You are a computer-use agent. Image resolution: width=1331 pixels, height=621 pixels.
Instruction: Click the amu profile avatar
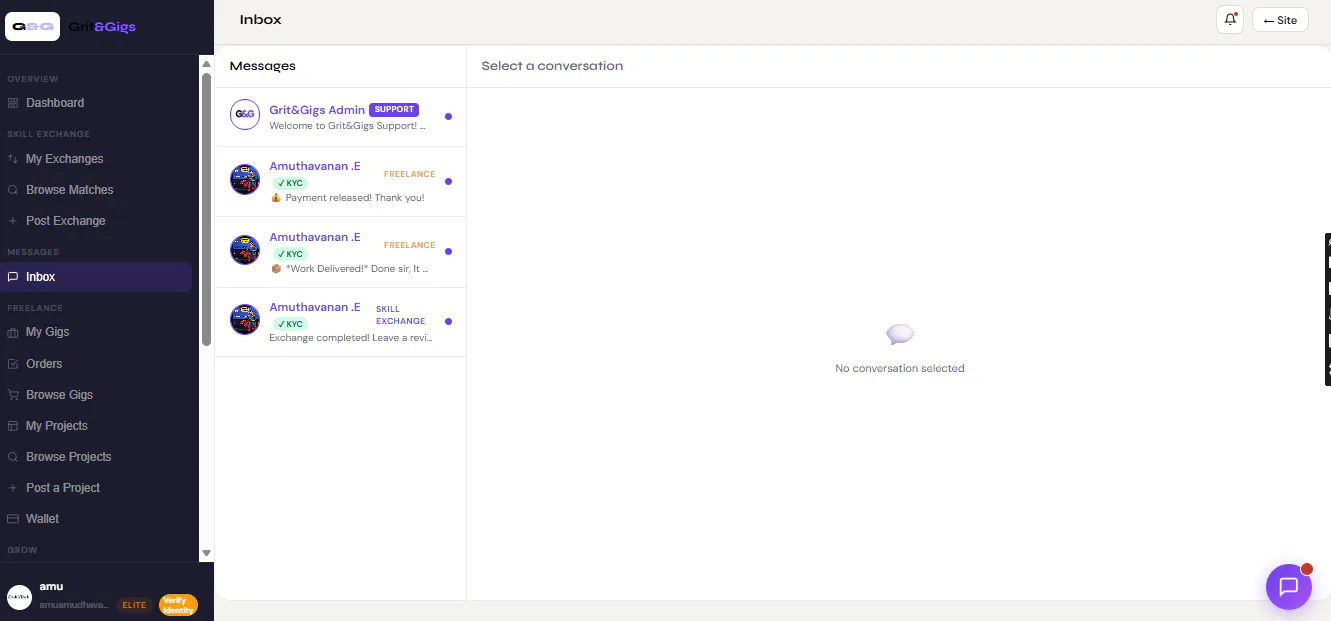tap(20, 597)
